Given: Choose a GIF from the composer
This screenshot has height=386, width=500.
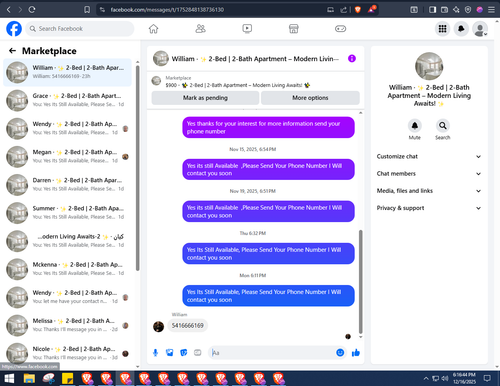Looking at the screenshot, I should [x=198, y=353].
